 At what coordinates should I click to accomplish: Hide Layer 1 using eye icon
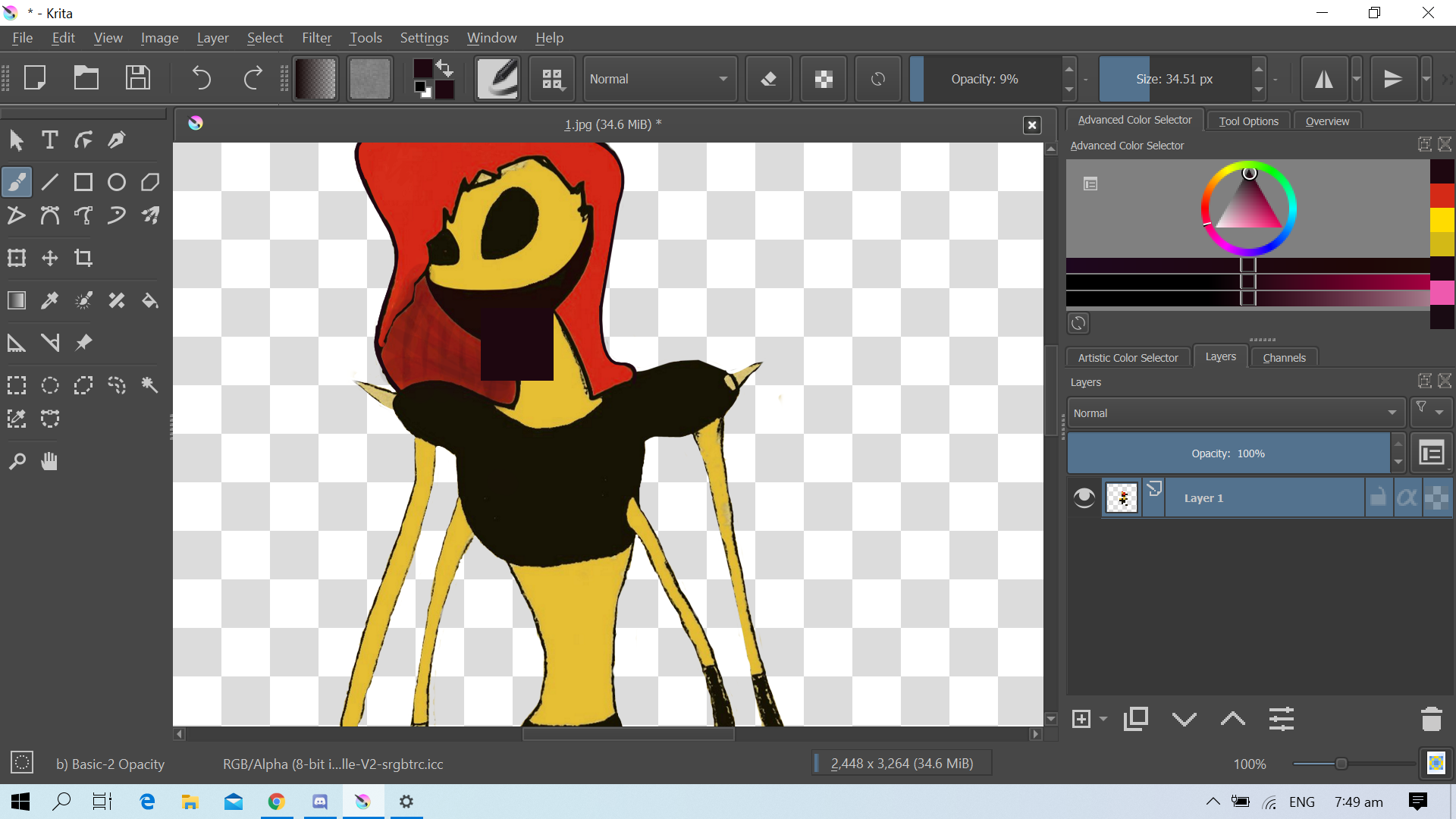(1084, 497)
